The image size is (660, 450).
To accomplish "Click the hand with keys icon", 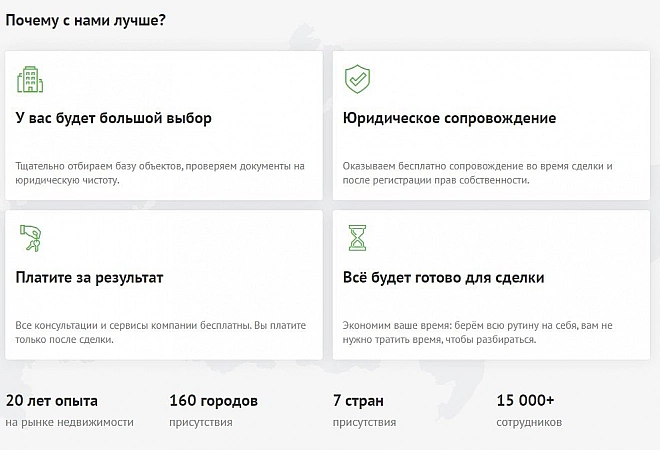I will click(30, 238).
